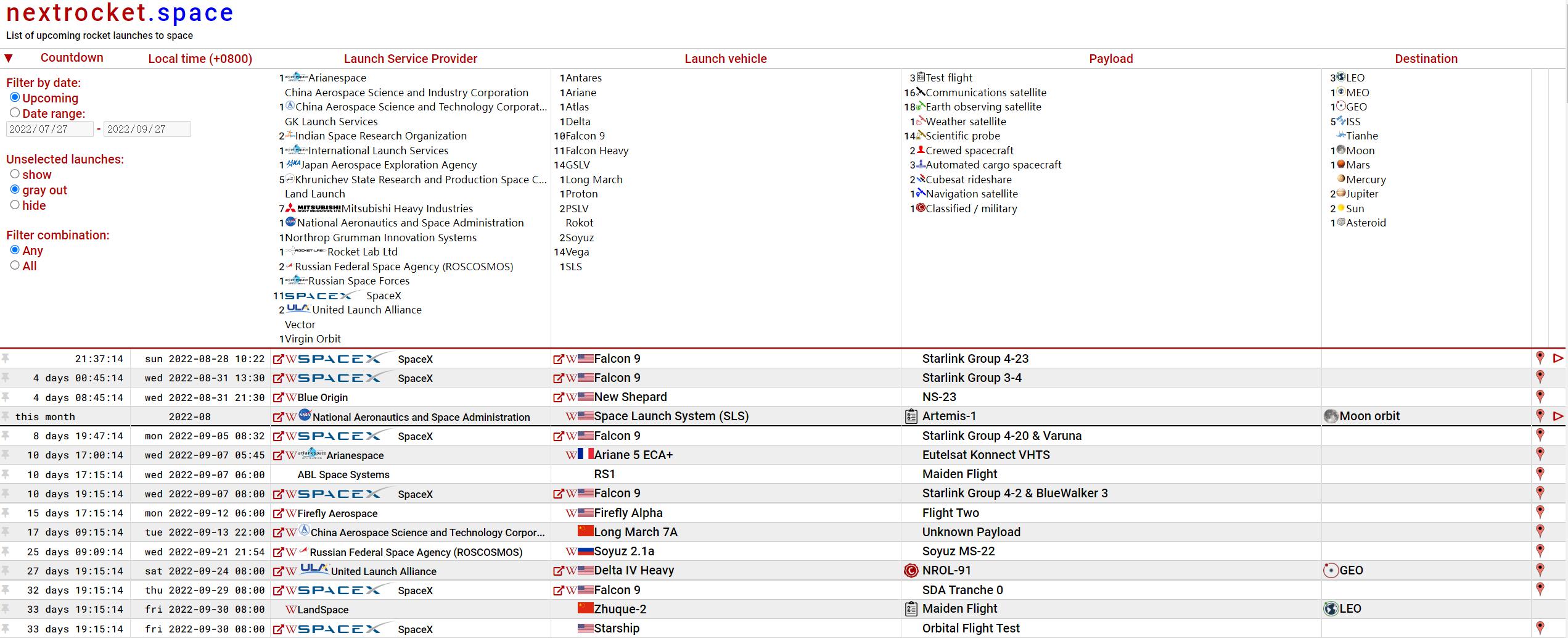1568x638 pixels.
Task: Click the LEO globe icon in Zhuque-2 row
Action: pyautogui.click(x=1331, y=609)
